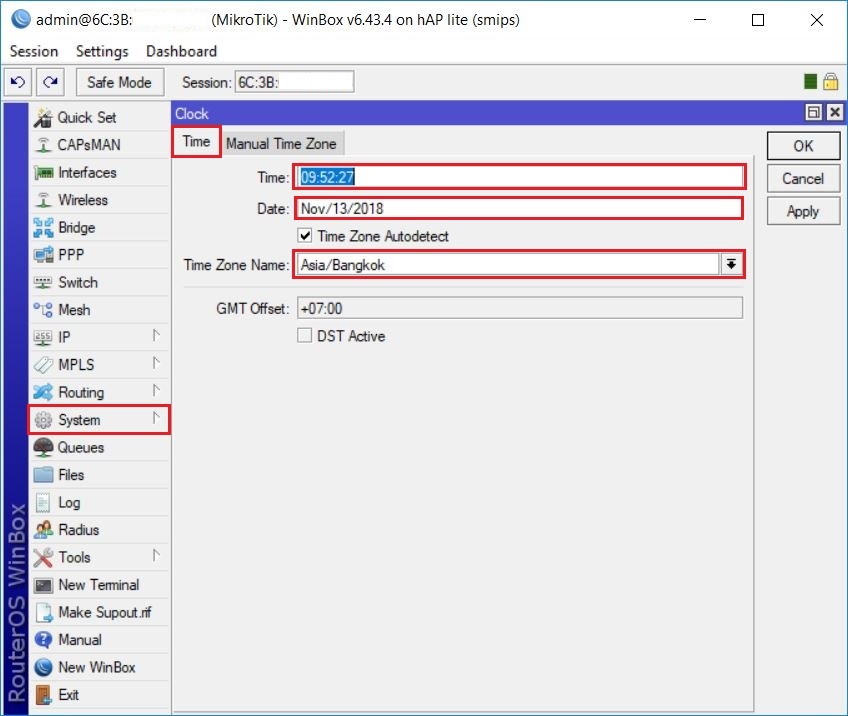The image size is (848, 716).
Task: Click the Time input field
Action: coord(520,177)
